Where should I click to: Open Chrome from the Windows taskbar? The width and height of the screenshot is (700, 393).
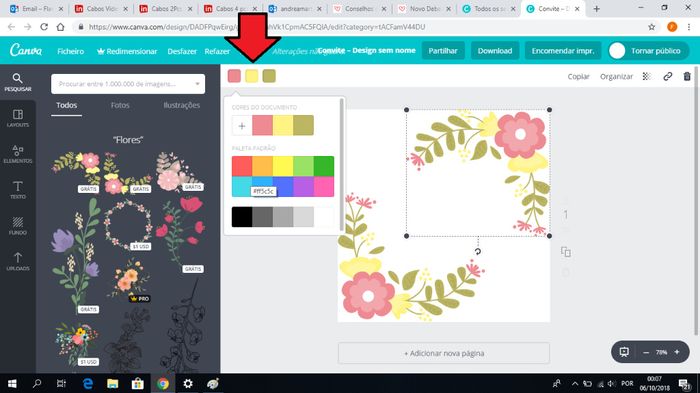point(162,383)
